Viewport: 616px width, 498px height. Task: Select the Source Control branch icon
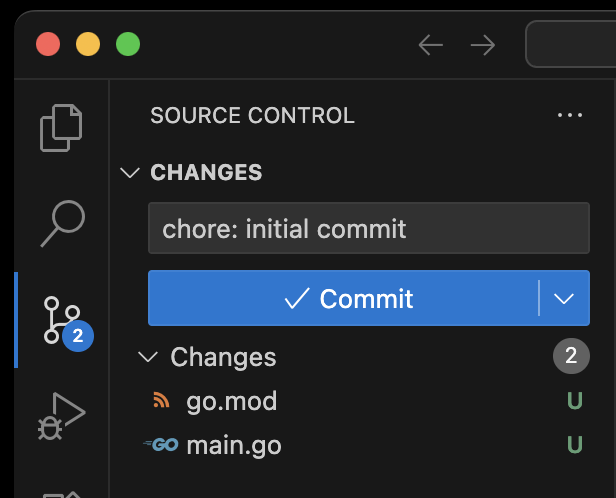coord(62,320)
